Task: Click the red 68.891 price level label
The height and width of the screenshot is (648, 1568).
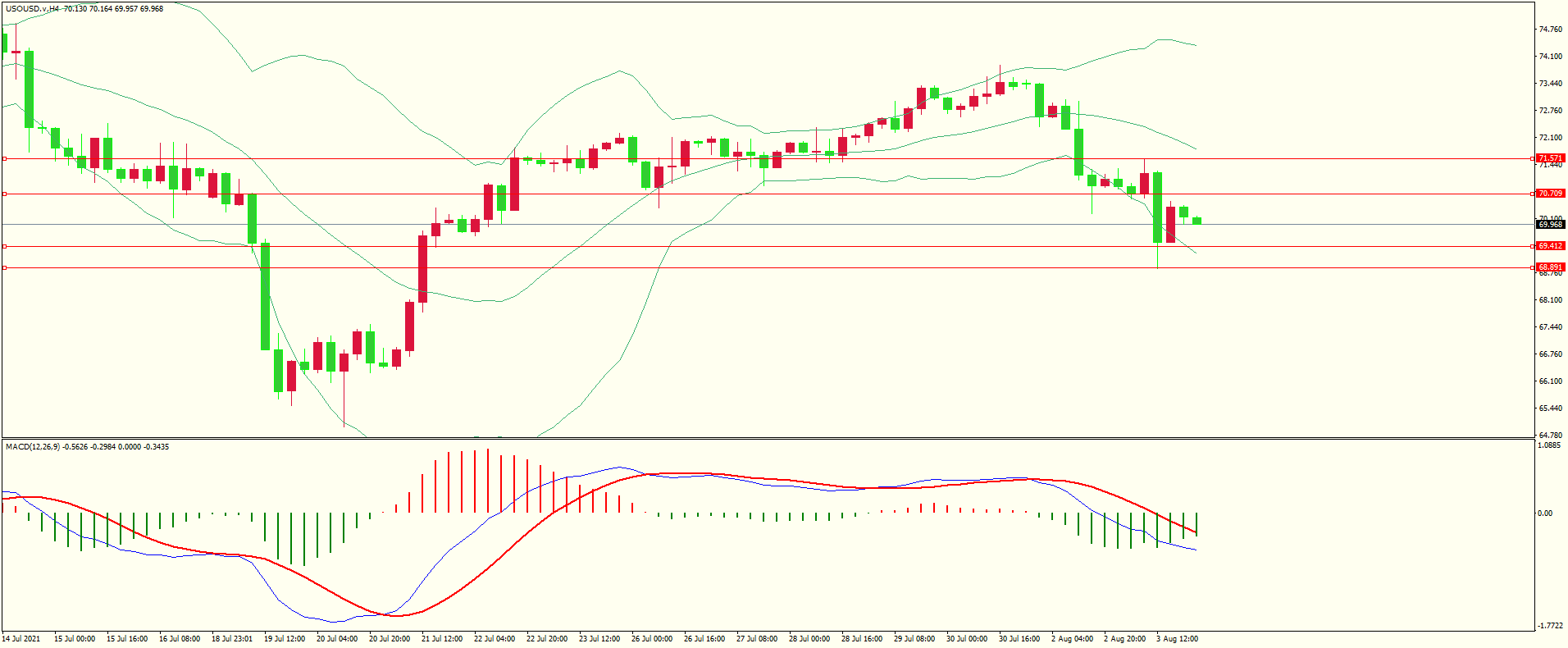Action: [x=1550, y=267]
